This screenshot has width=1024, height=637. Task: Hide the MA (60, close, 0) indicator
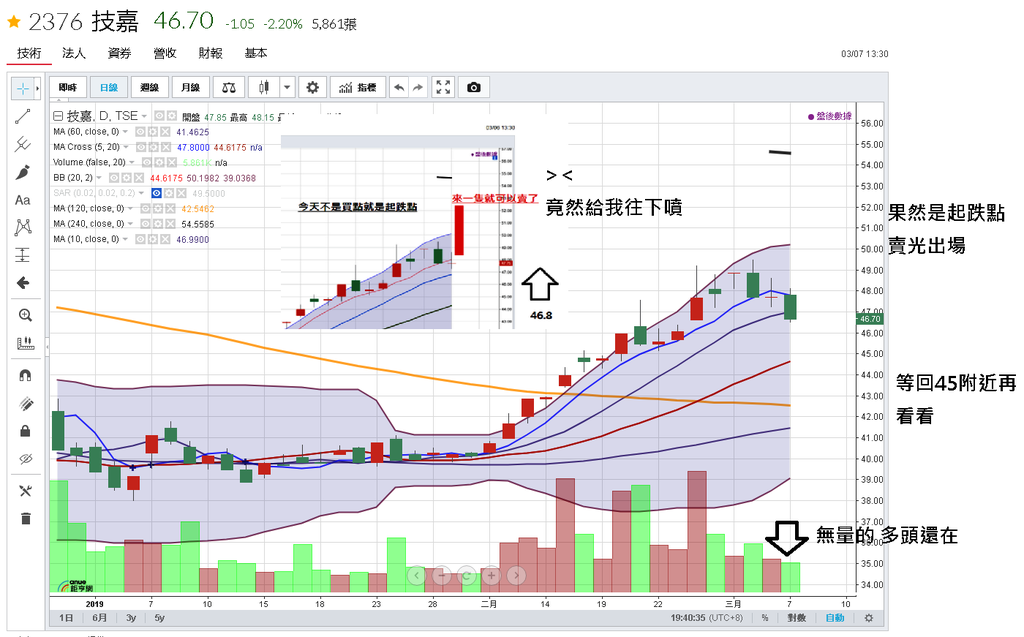click(140, 131)
